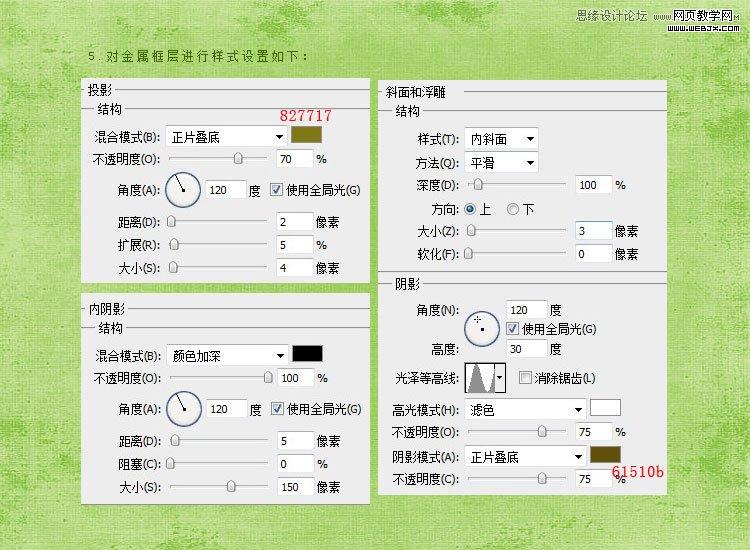Click shadow mode opacity field 75
750x550 pixels.
pos(594,479)
